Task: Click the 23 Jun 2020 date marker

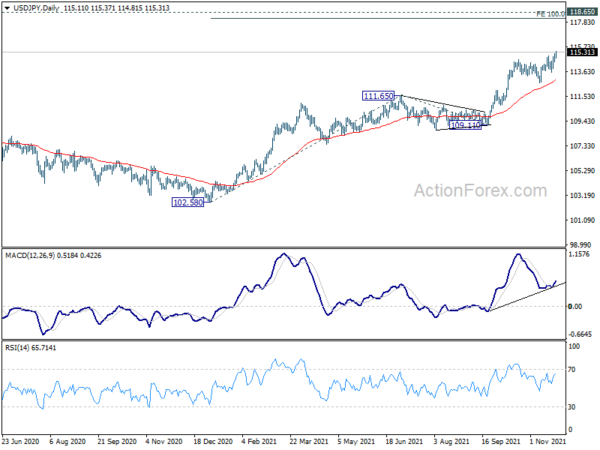Action: click(21, 441)
